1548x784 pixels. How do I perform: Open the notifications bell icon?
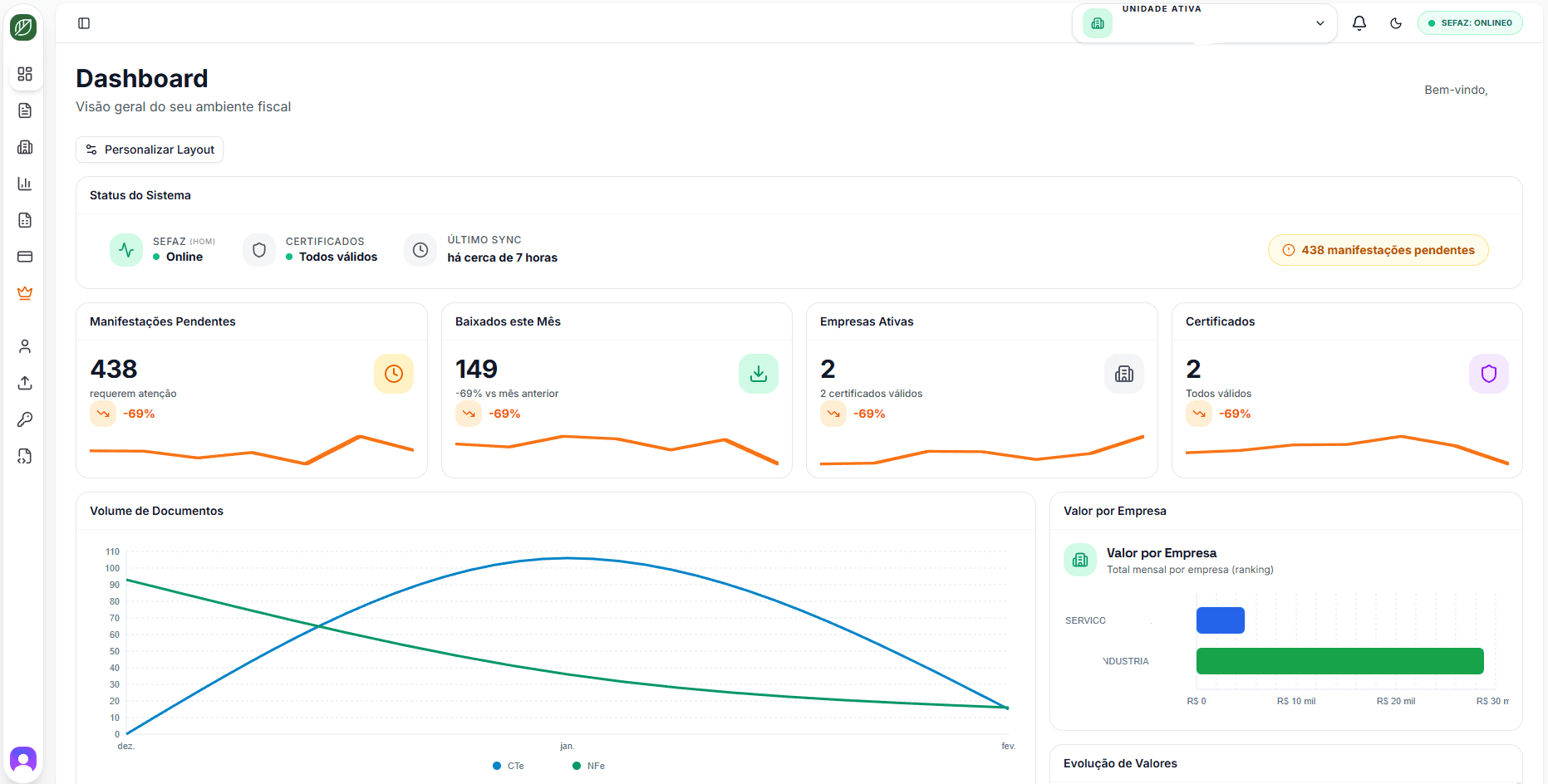[1359, 22]
